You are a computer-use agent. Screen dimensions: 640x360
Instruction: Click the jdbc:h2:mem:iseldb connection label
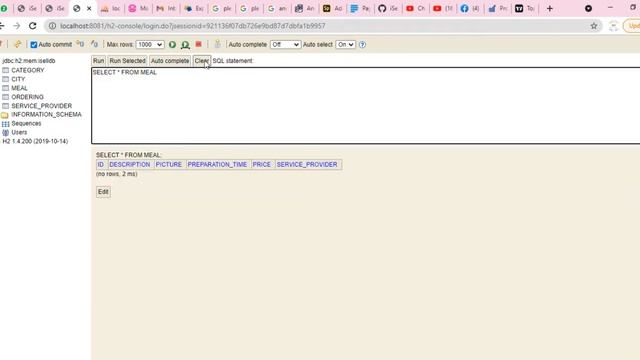coord(29,61)
